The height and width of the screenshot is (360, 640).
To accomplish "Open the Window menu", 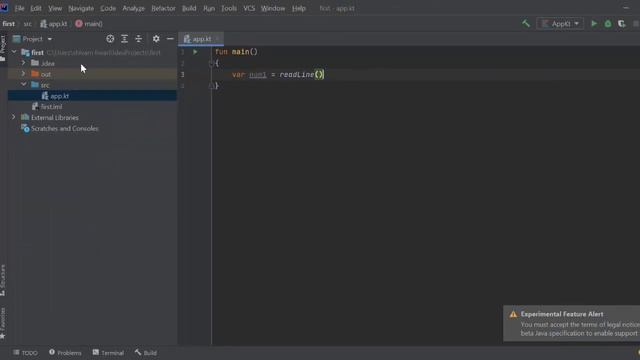I will 273,8.
